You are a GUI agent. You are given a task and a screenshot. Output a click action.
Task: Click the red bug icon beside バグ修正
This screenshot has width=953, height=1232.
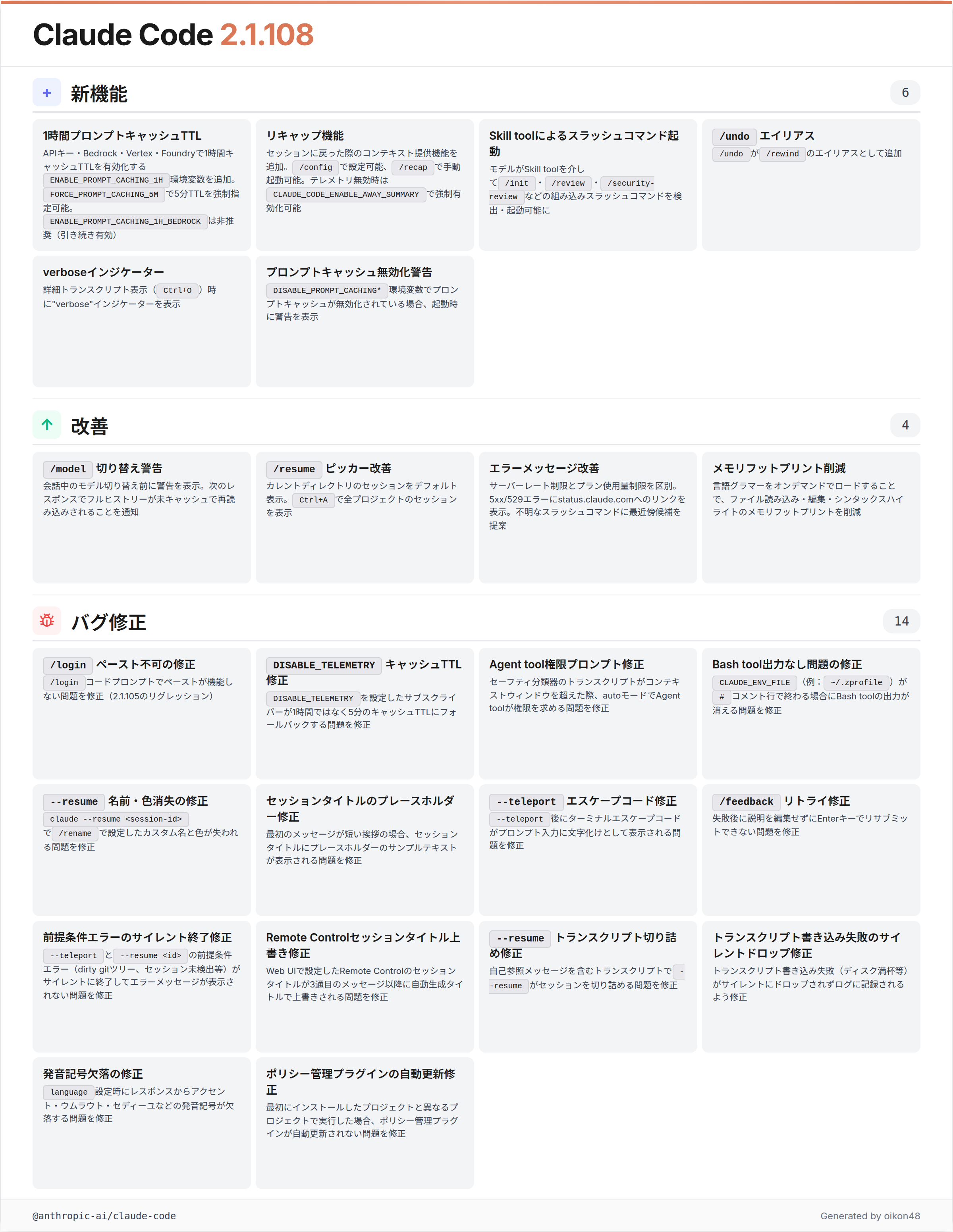(47, 621)
